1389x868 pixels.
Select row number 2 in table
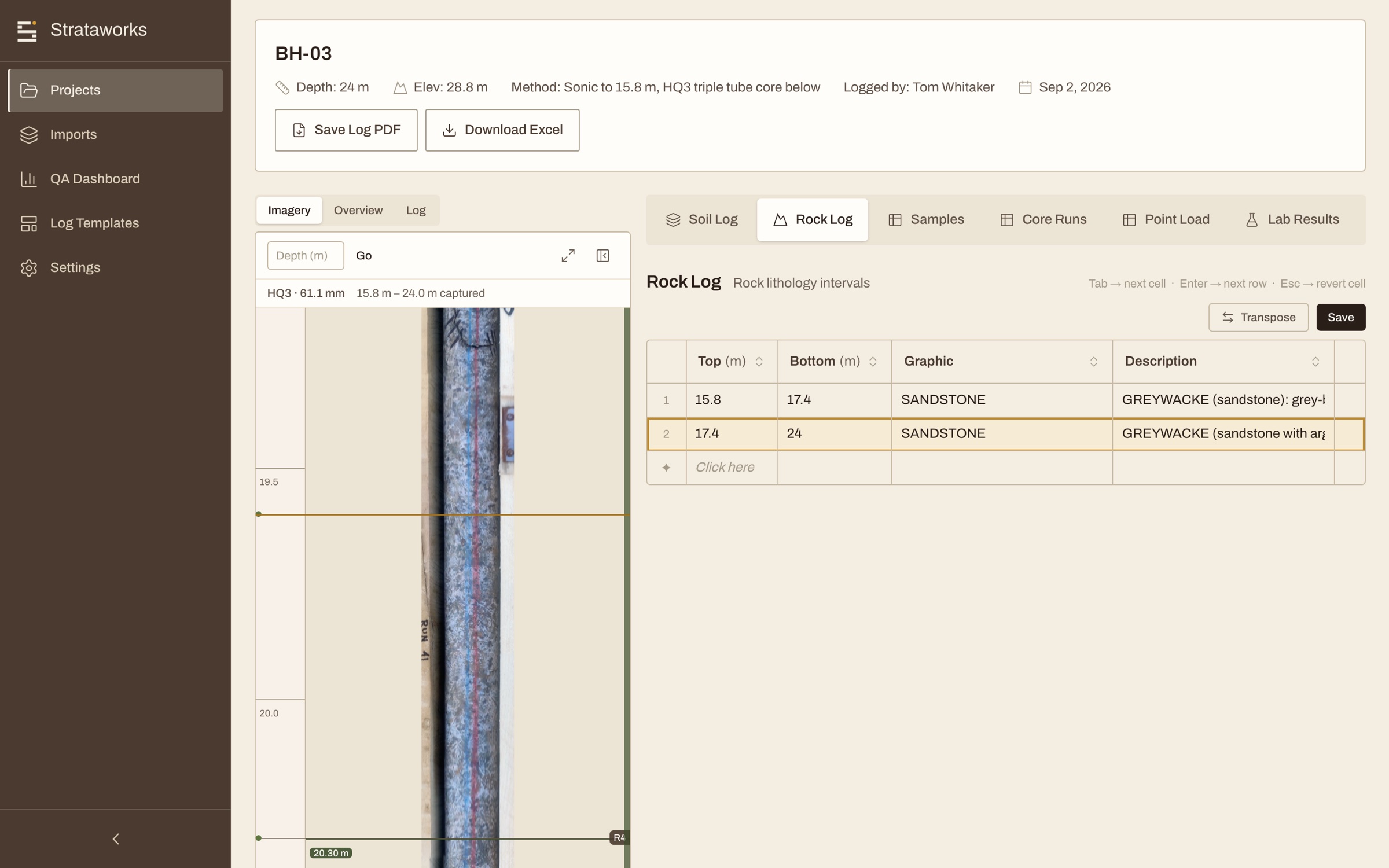[667, 434]
